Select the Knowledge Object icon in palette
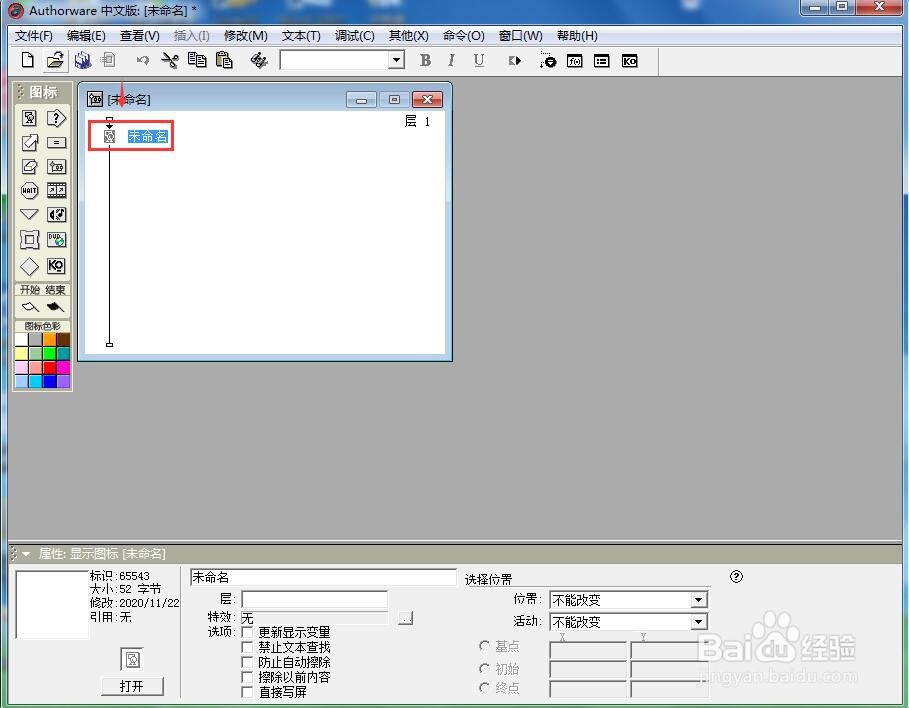 [x=56, y=266]
